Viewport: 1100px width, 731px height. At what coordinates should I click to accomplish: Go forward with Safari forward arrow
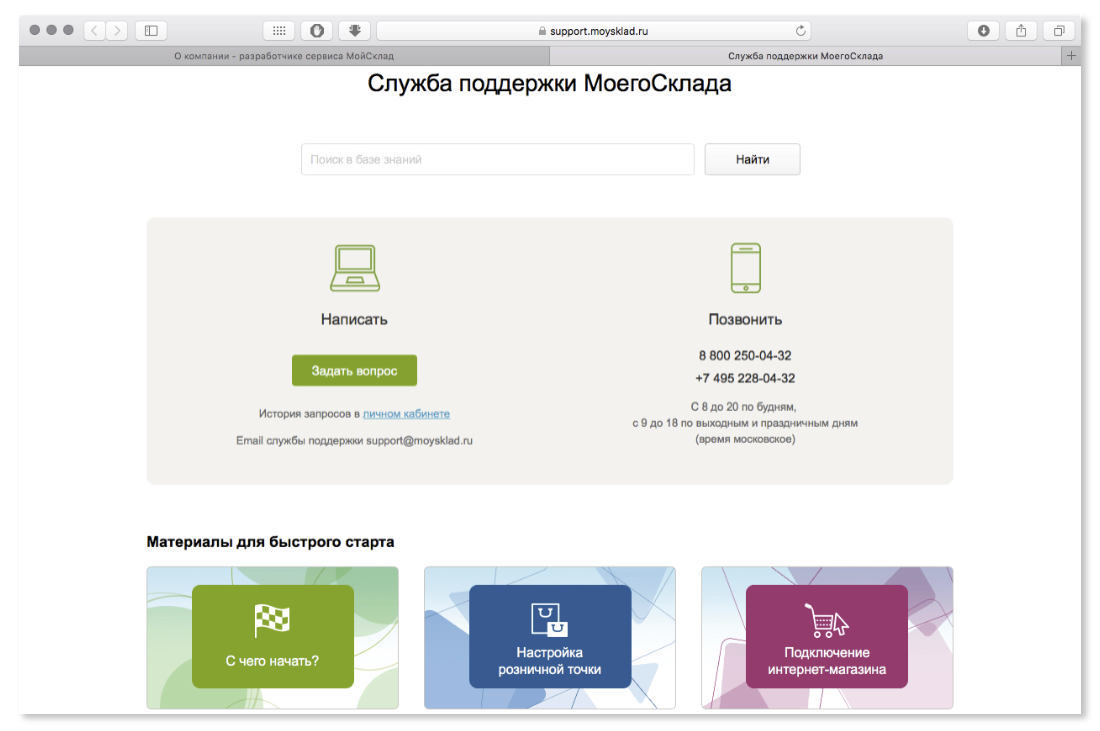(117, 30)
